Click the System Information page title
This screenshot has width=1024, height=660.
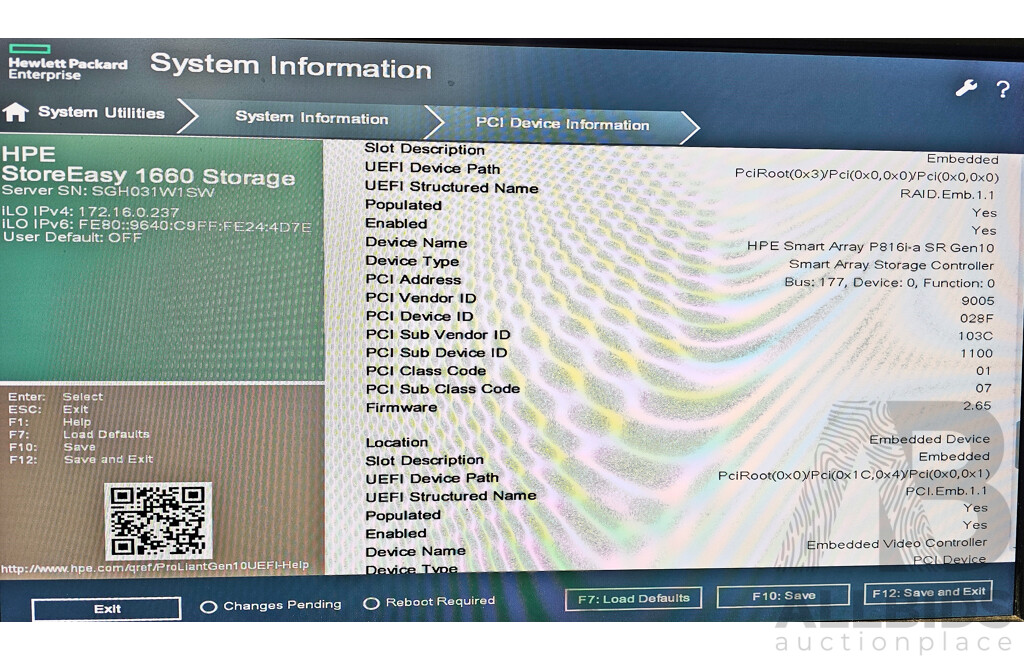tap(291, 66)
